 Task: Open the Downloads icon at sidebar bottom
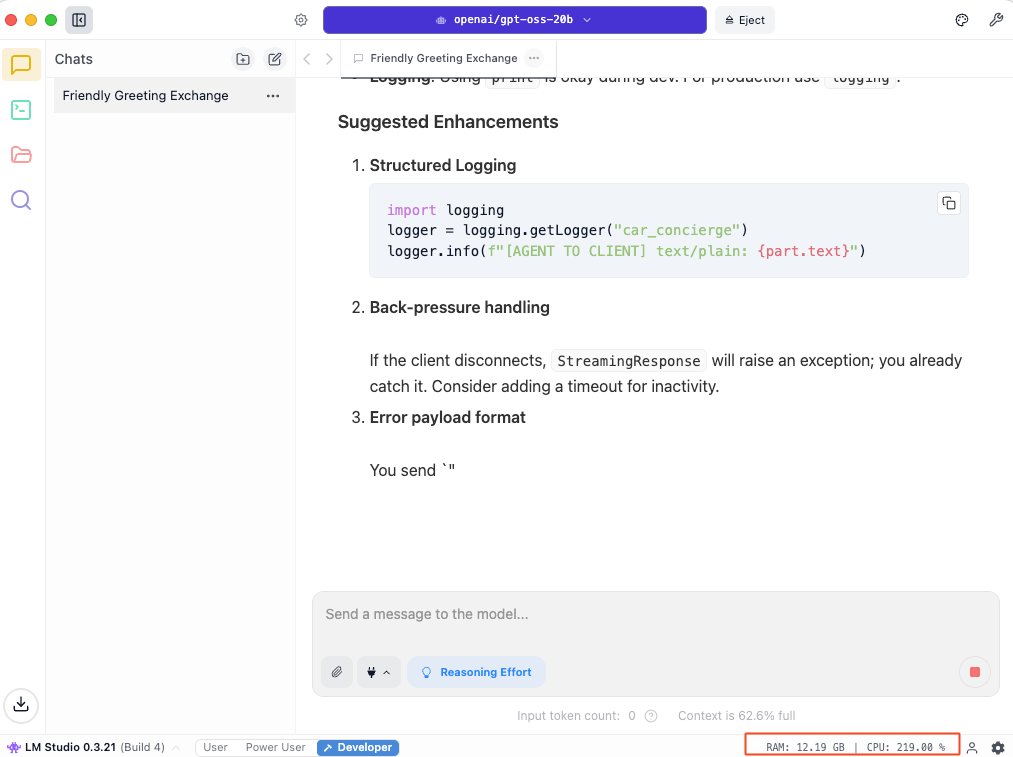coord(21,705)
